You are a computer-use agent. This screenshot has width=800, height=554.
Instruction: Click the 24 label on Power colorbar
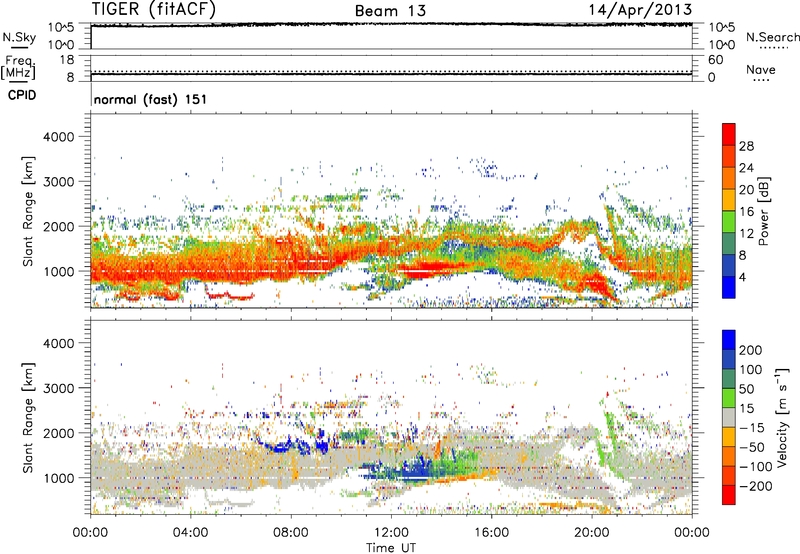coord(746,168)
